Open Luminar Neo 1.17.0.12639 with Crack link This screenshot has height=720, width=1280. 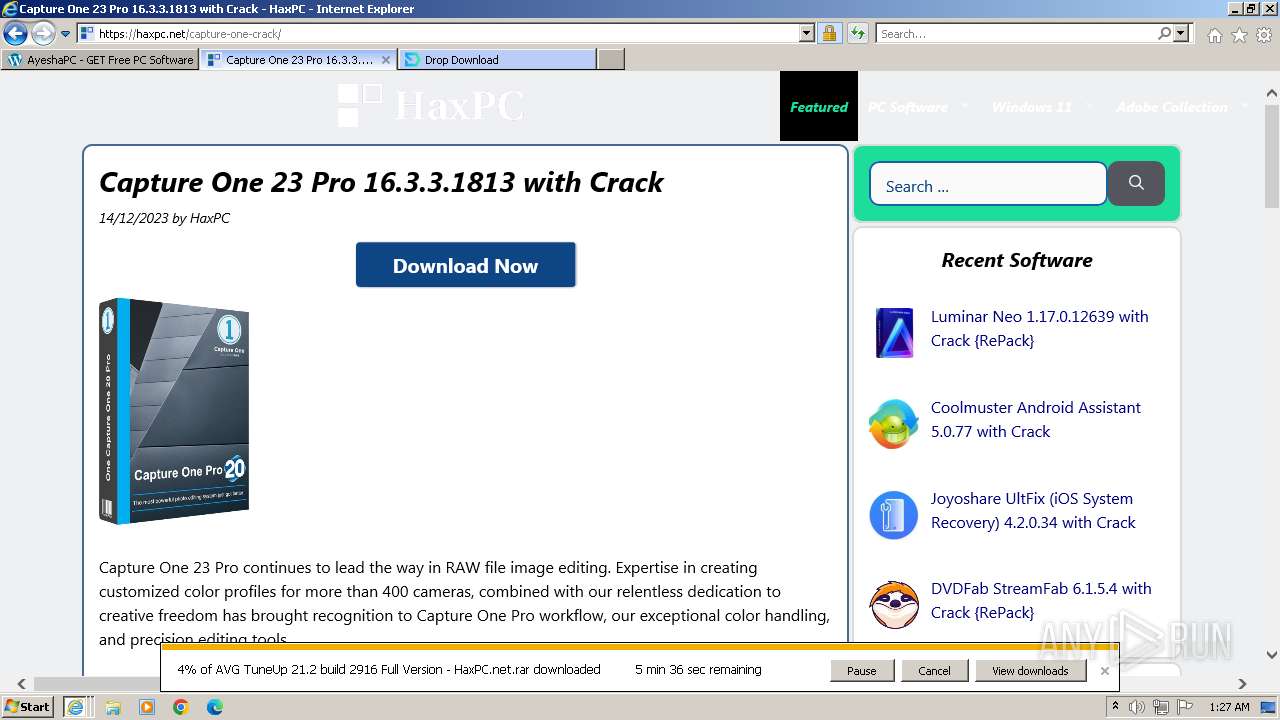click(1039, 328)
